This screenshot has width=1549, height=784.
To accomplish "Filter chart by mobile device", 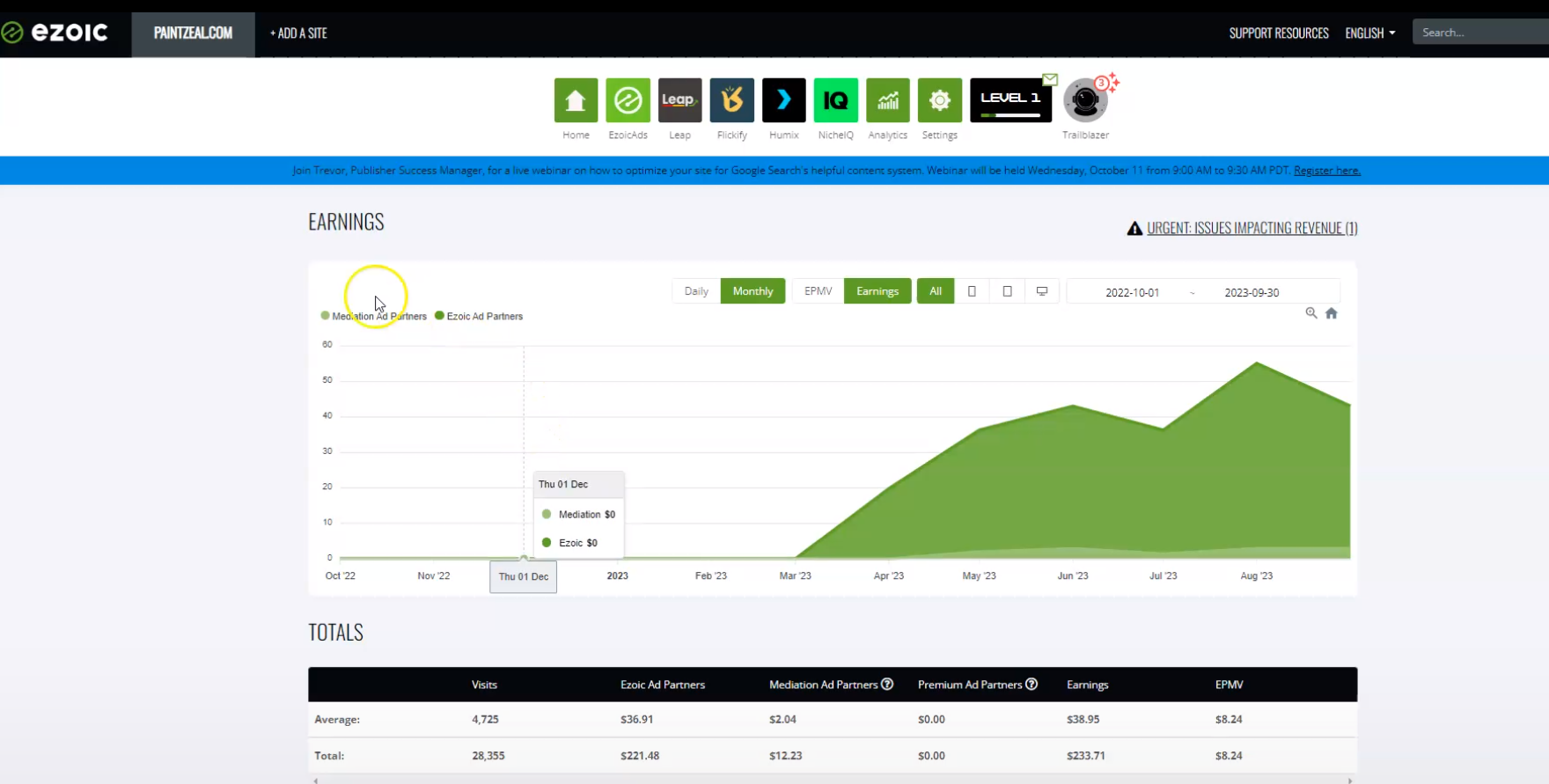I will (972, 291).
